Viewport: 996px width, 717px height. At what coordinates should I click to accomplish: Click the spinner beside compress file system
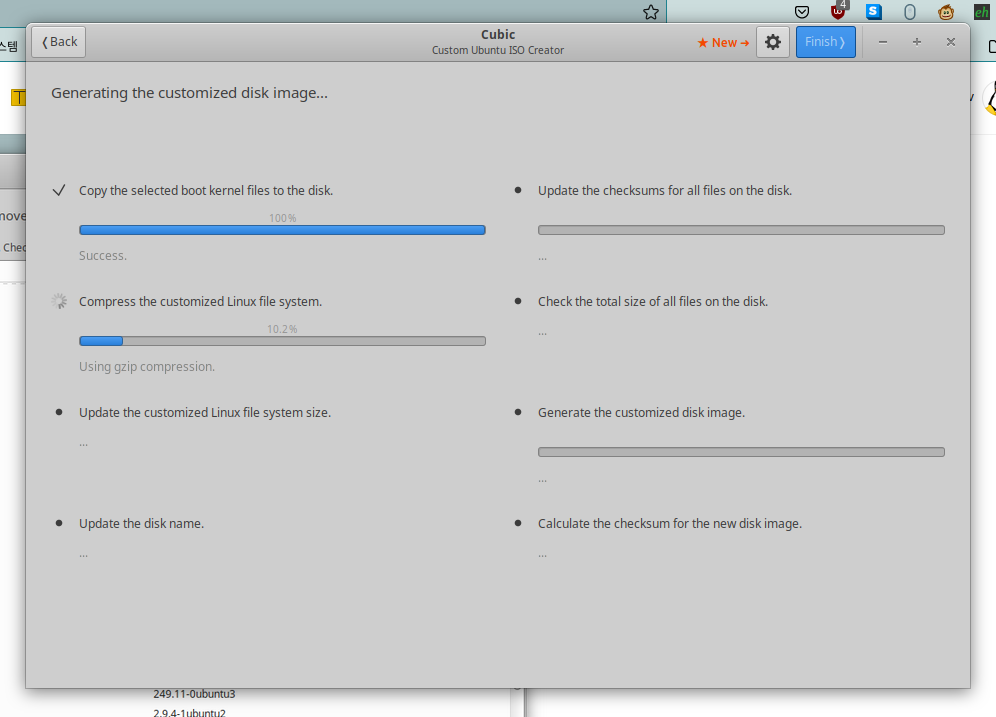pos(59,301)
